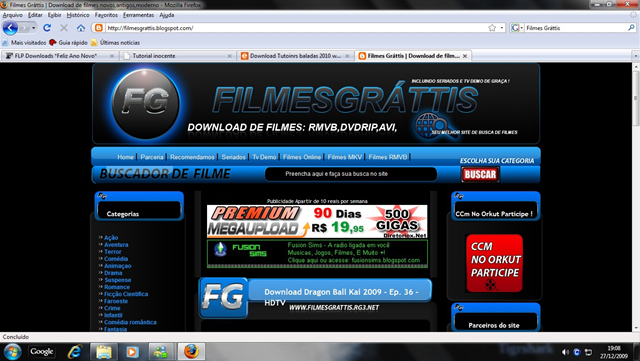This screenshot has height=361, width=640.
Task: Close the Tutorial inocente tab
Action: 229,56
